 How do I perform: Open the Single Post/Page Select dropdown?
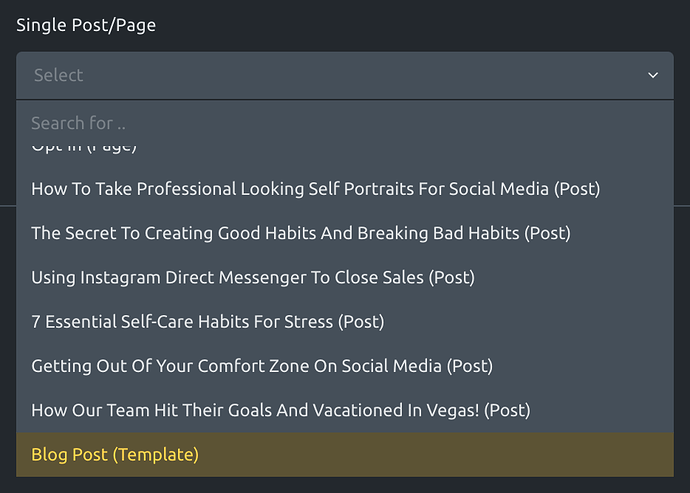[x=345, y=75]
